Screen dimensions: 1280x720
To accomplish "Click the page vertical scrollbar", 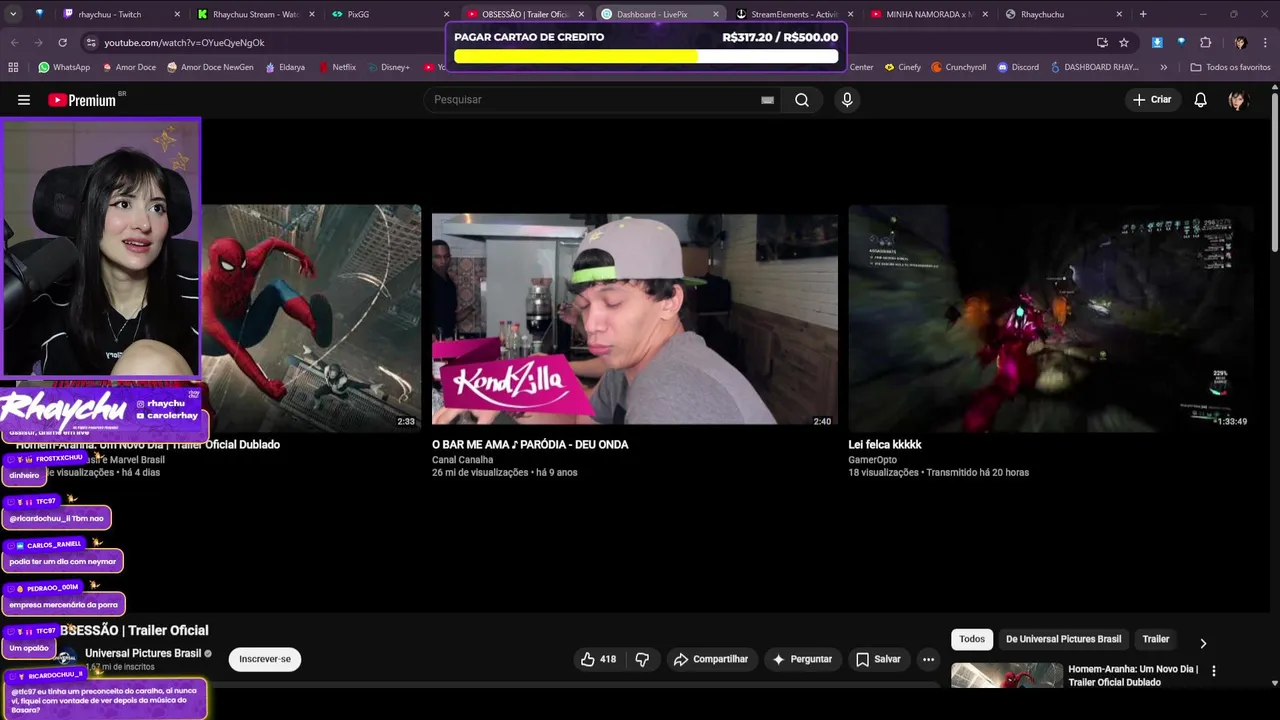I will pyautogui.click(x=1274, y=170).
